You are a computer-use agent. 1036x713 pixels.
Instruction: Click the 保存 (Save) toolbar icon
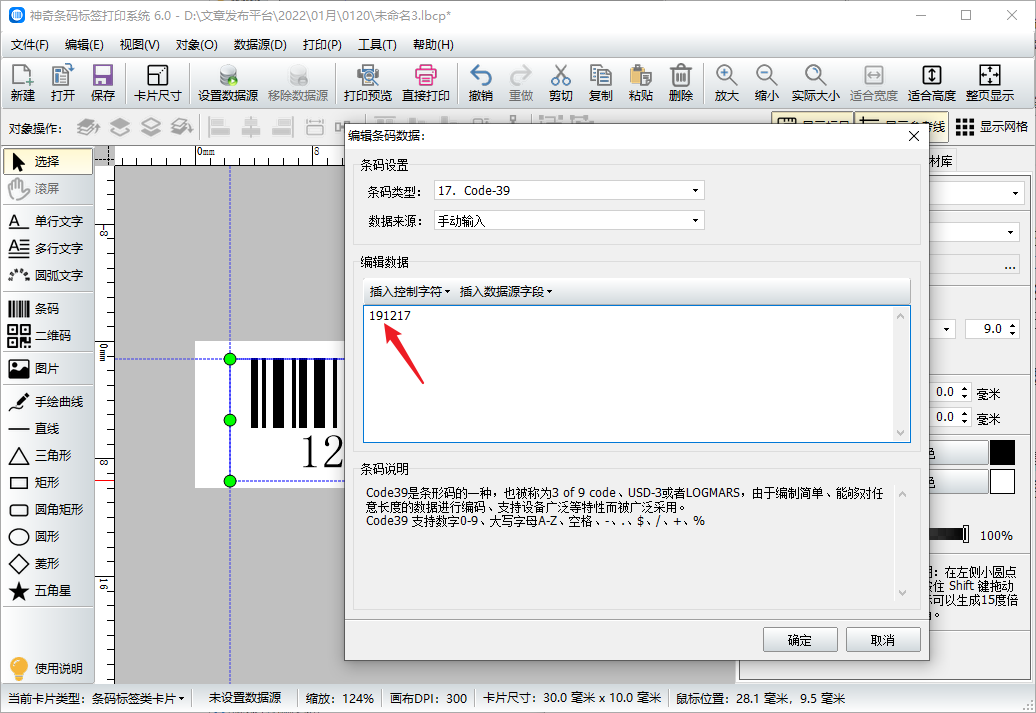(103, 83)
